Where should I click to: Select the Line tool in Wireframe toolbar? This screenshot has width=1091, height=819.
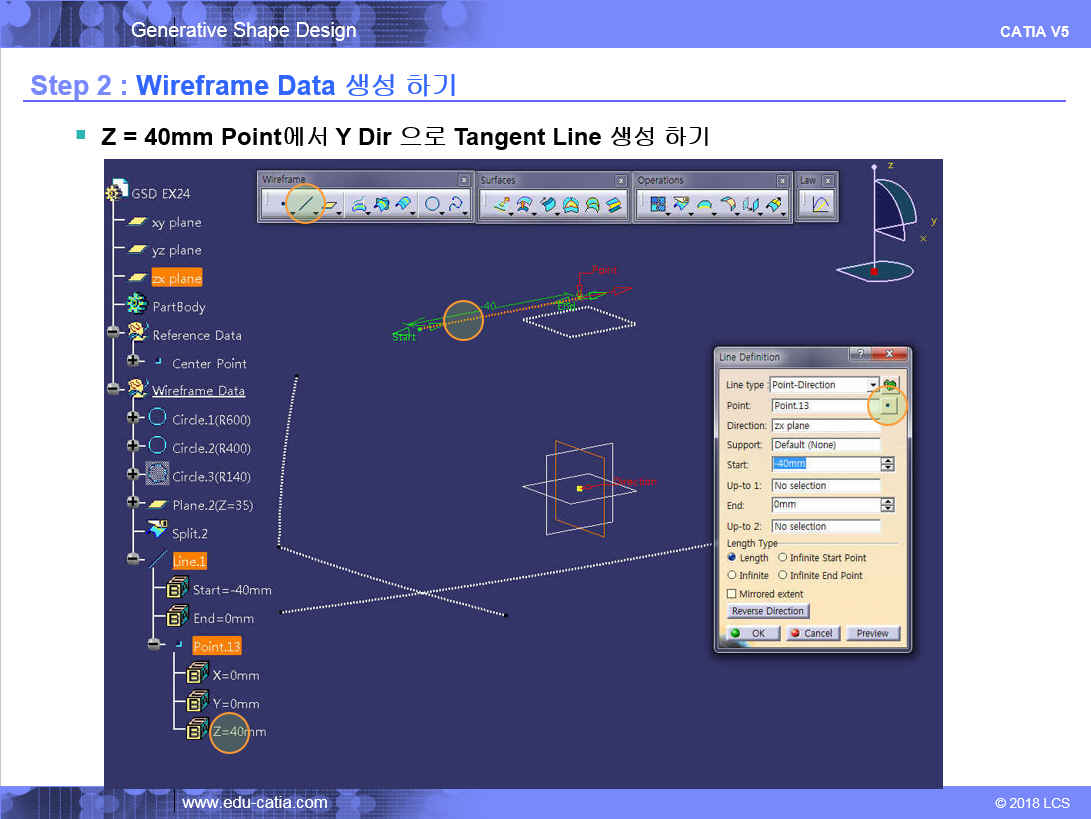307,204
